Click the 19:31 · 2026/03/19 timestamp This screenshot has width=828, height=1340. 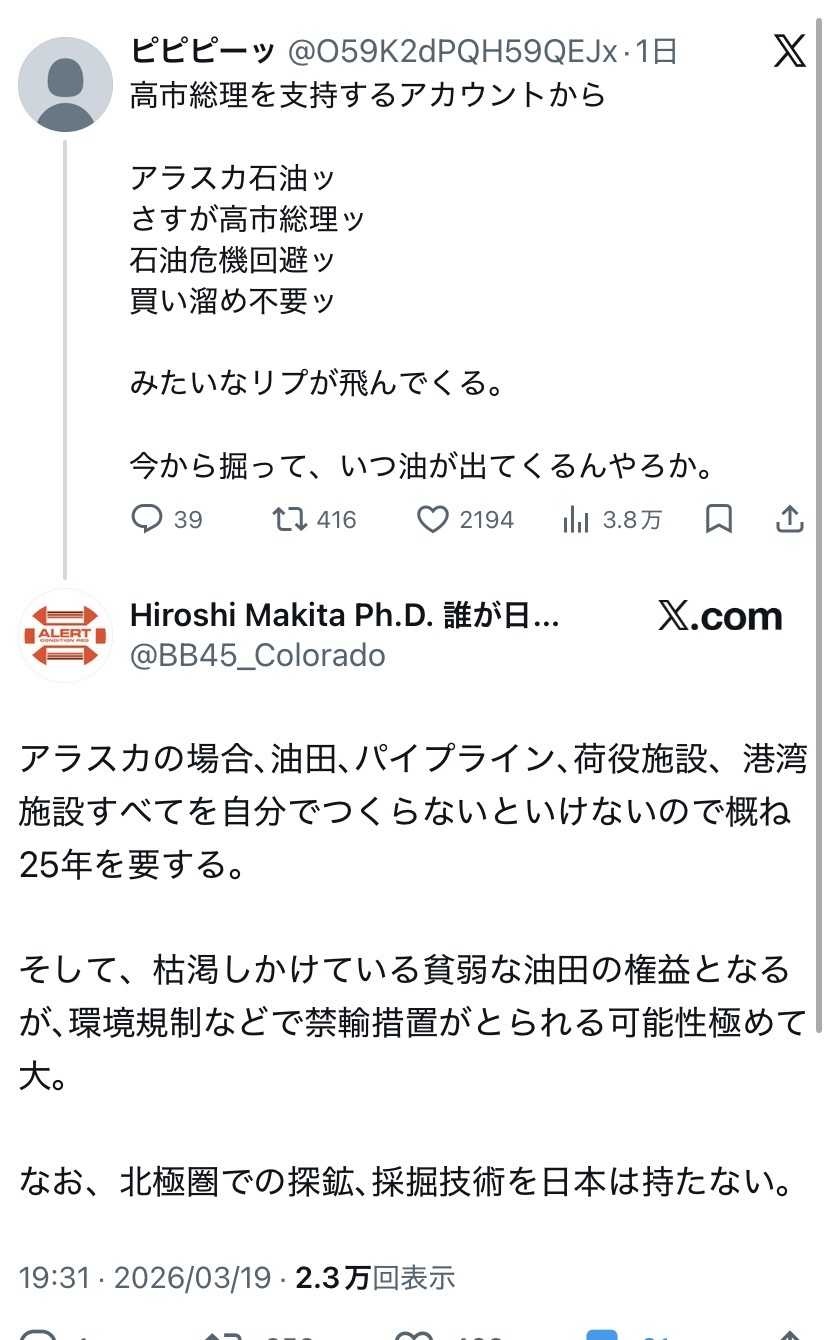[x=145, y=1277]
